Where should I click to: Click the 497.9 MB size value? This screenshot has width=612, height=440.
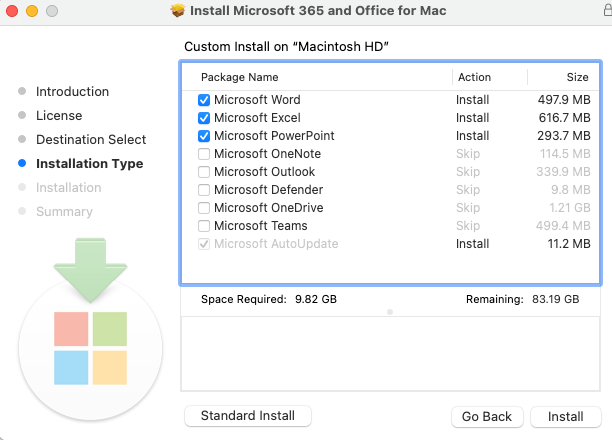tap(564, 100)
